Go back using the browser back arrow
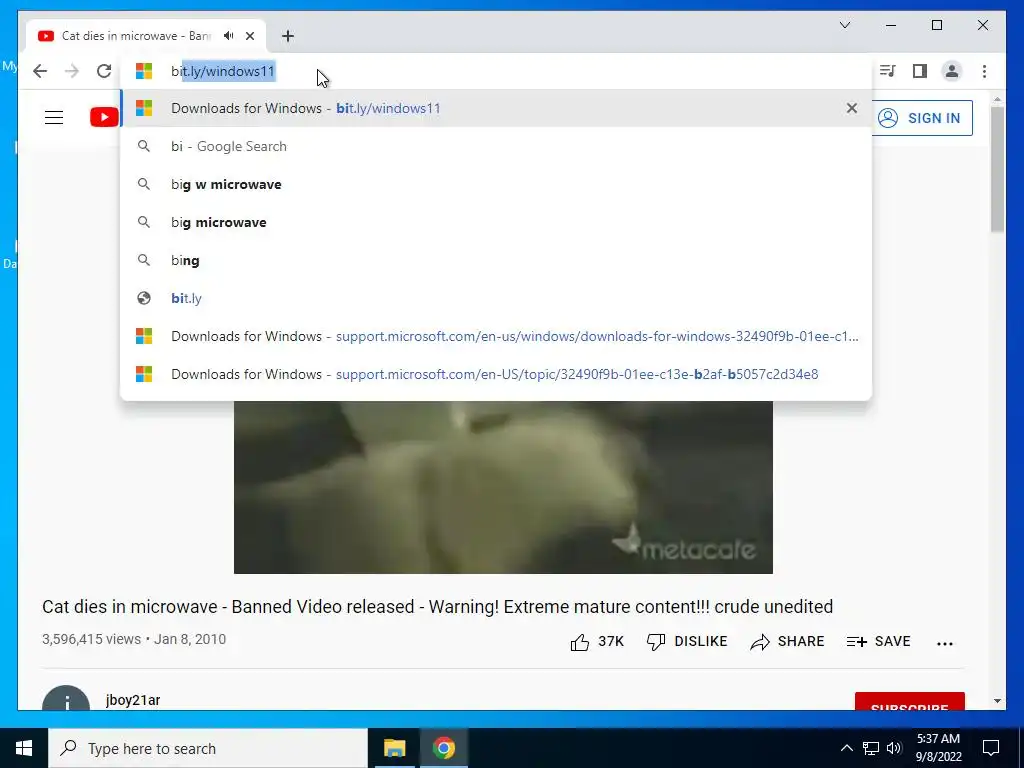The width and height of the screenshot is (1024, 768). (x=40, y=71)
